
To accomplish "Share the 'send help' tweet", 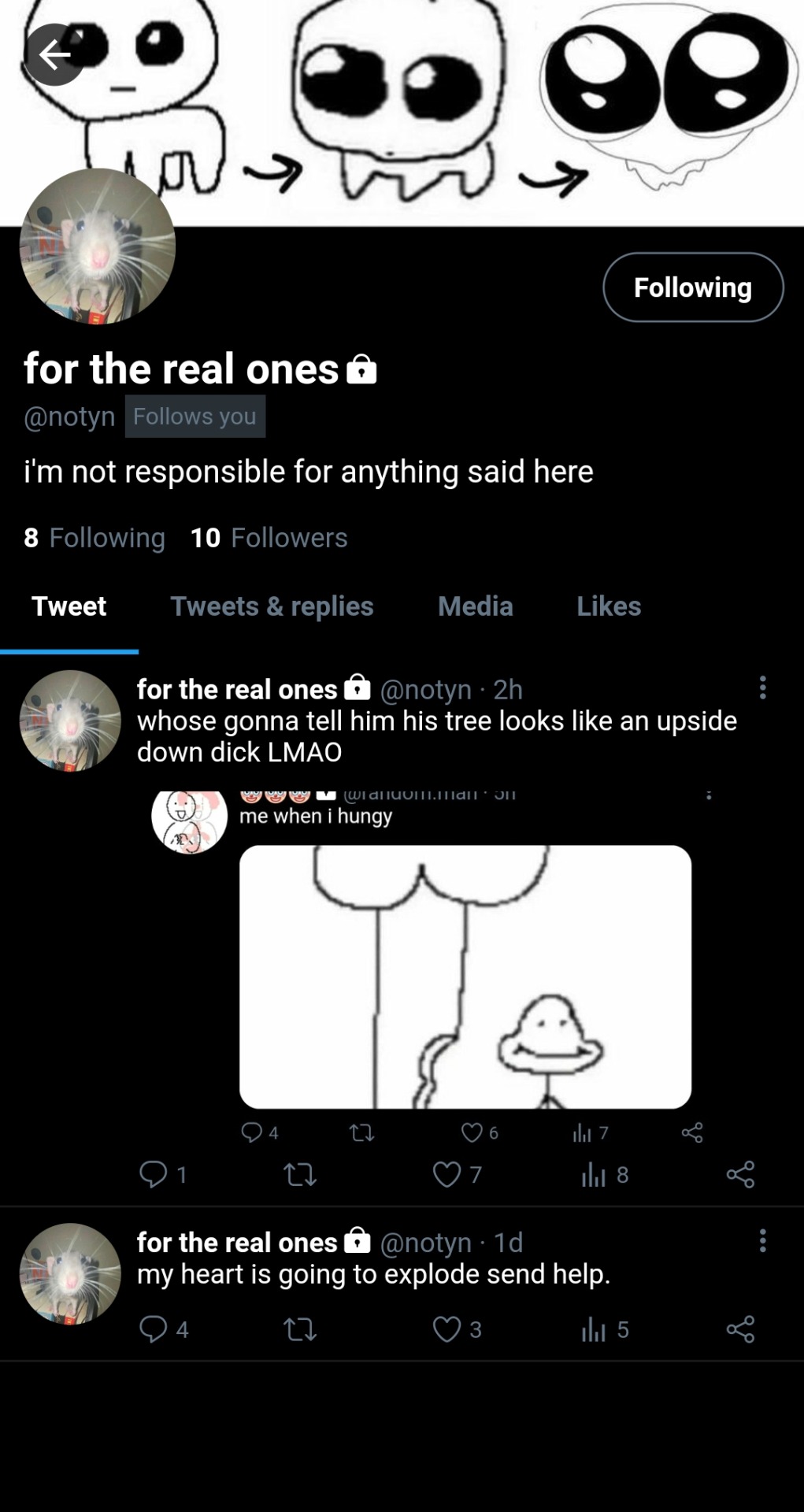I will (x=740, y=1329).
